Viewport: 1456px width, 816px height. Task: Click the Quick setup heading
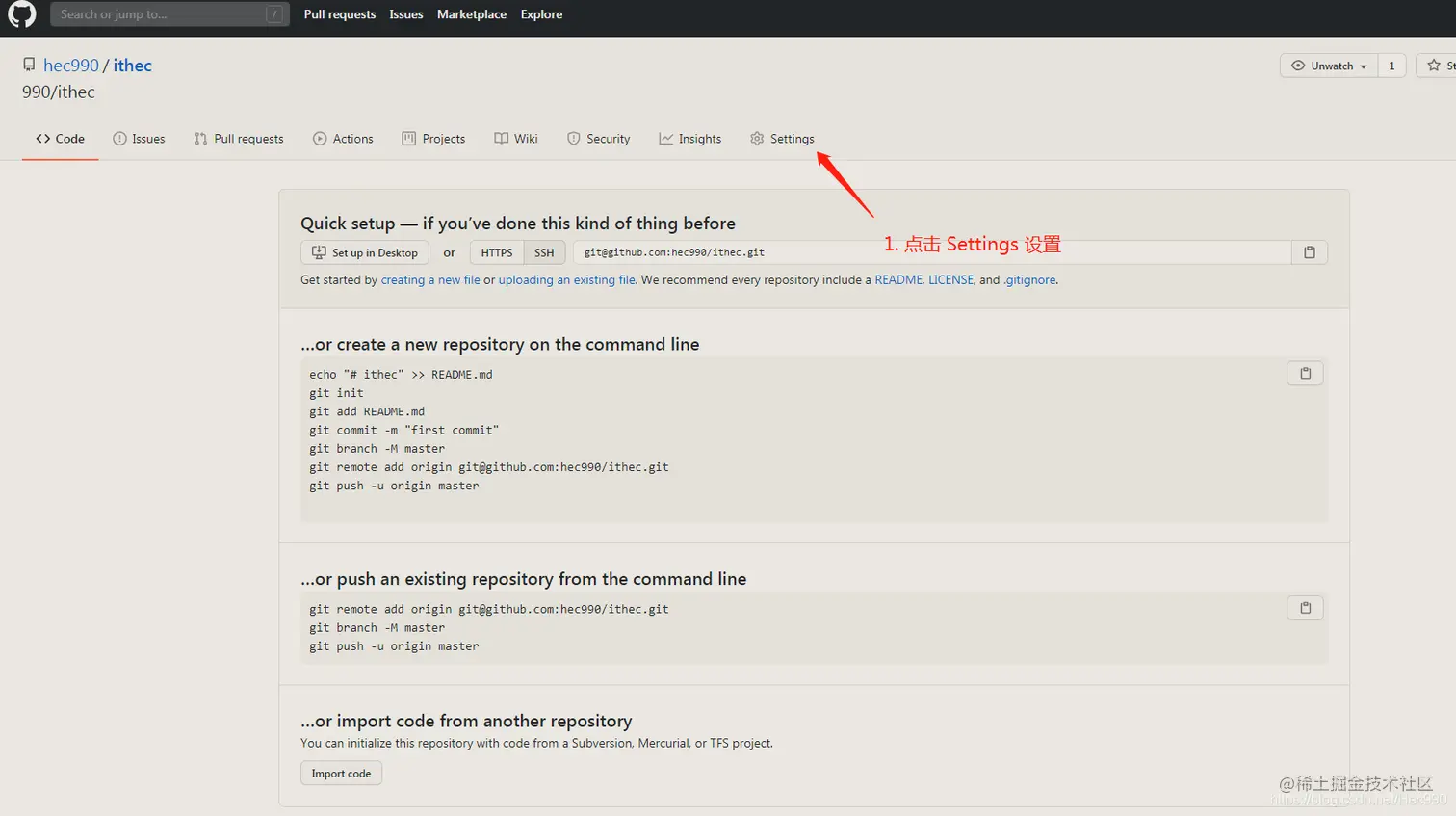(518, 224)
